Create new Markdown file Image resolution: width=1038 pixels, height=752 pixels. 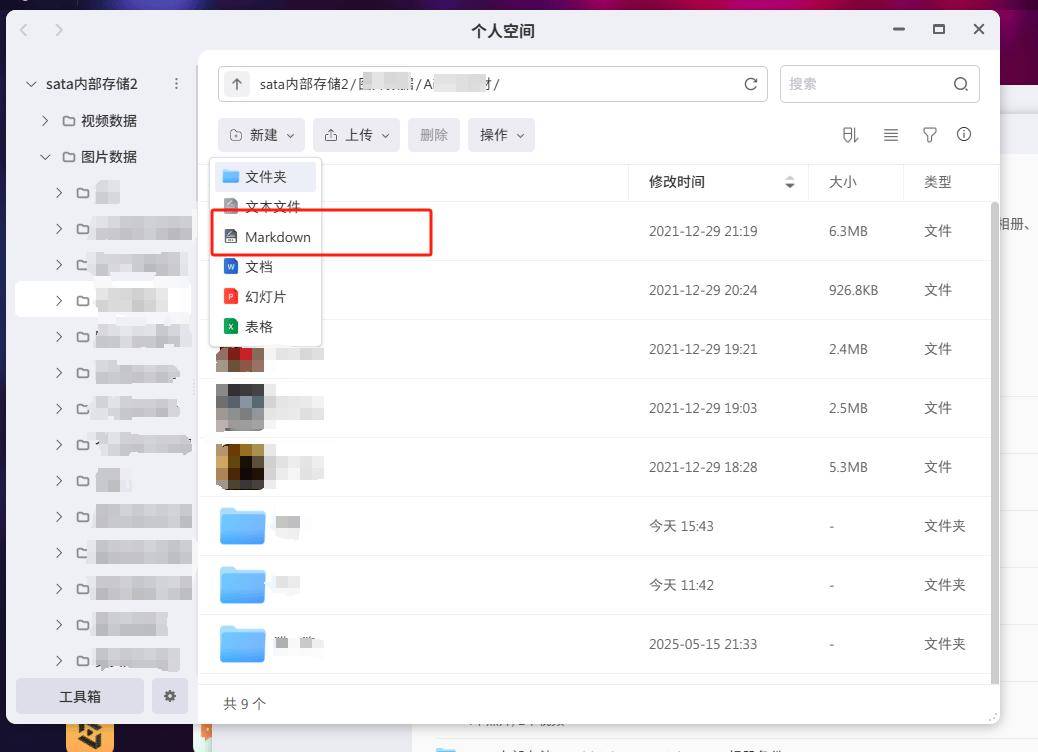tap(265, 237)
